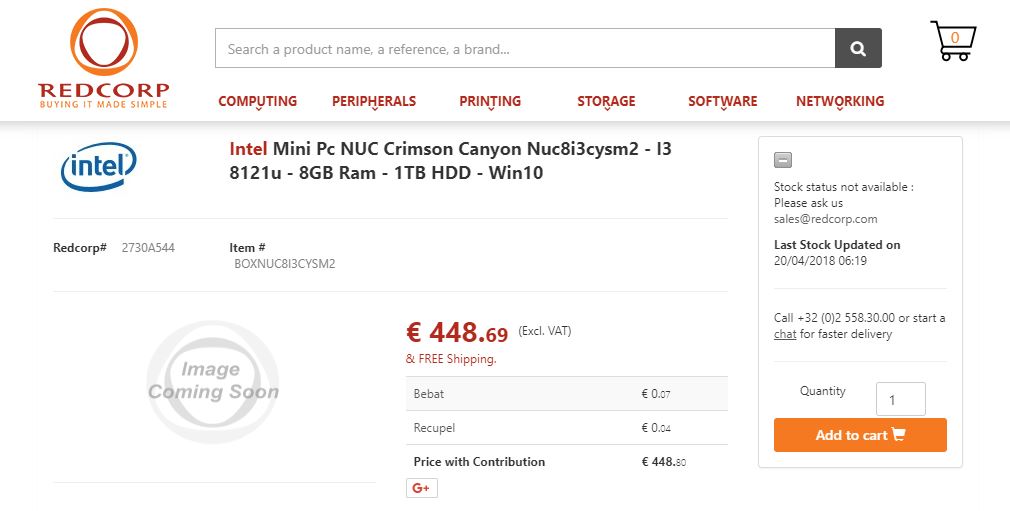Start a chat via the chat link
The width and height of the screenshot is (1010, 511).
point(785,334)
